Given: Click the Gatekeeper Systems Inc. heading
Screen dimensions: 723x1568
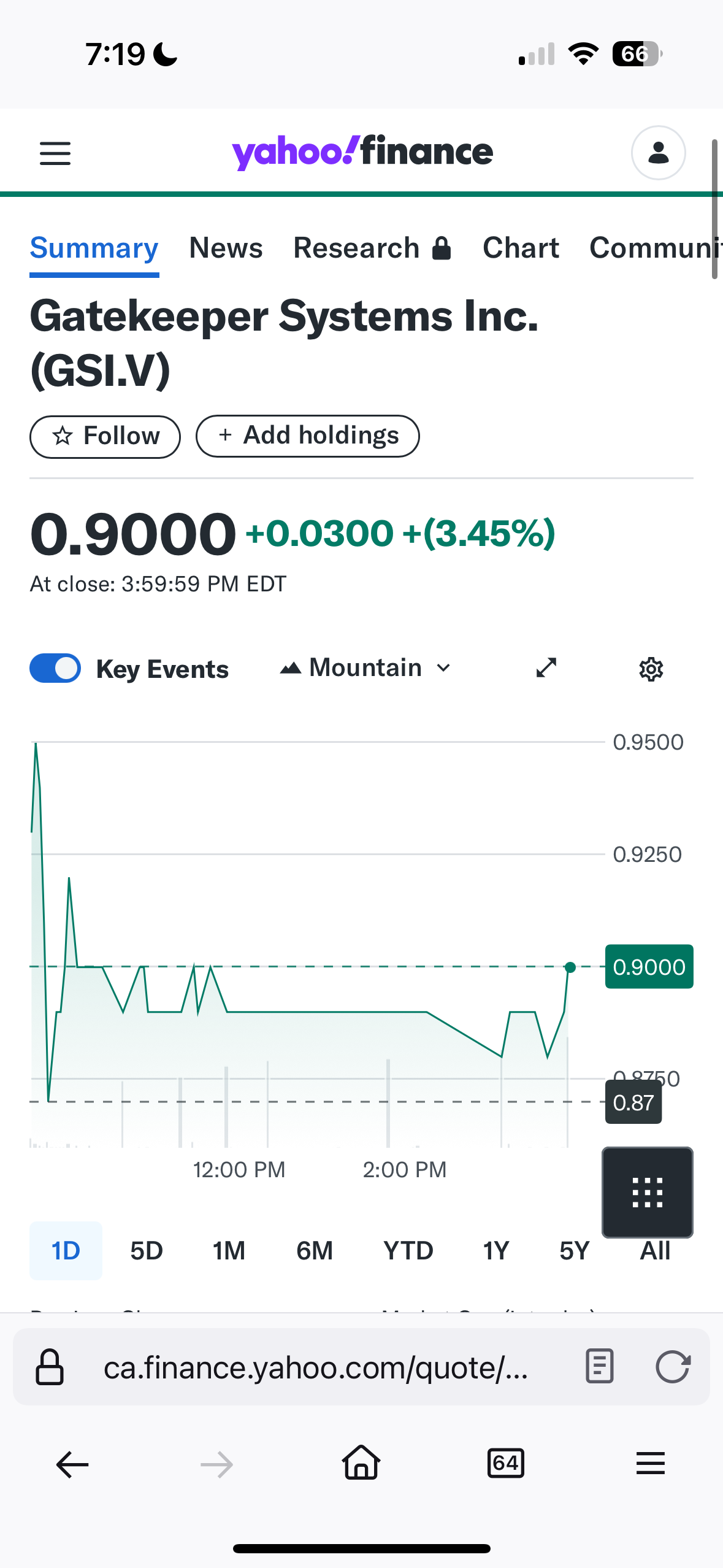Looking at the screenshot, I should click(284, 343).
